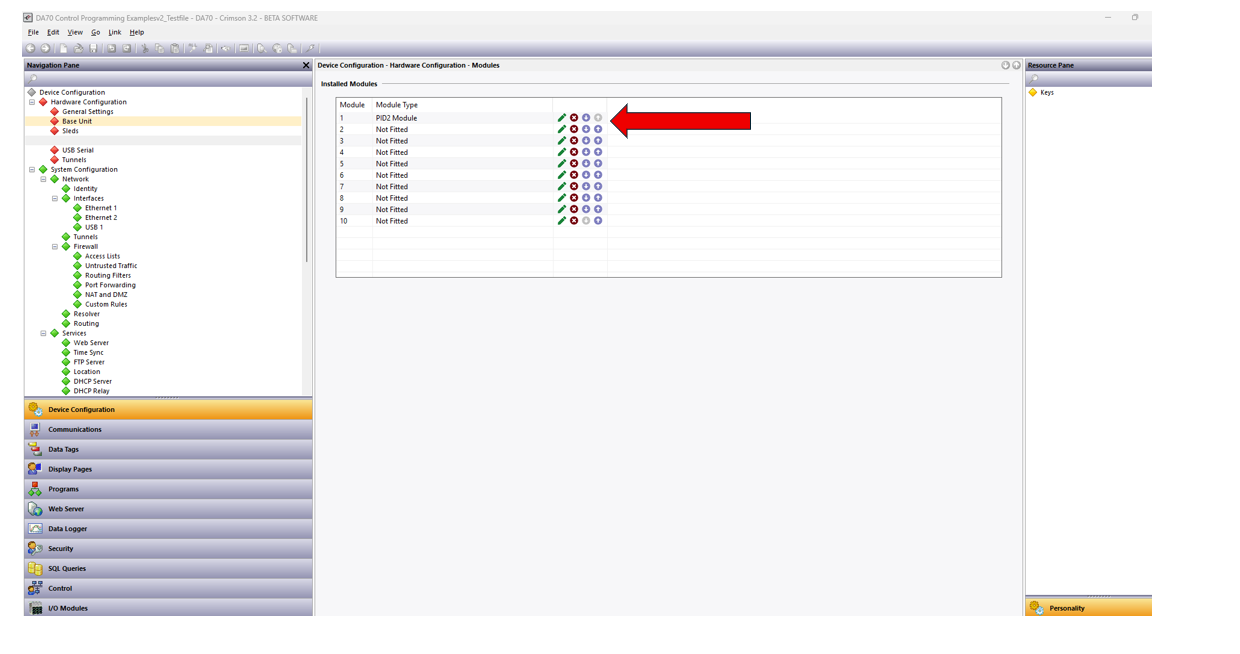Edit module 1 PID2 Module with pencil icon
The height and width of the screenshot is (654, 1240).
pos(562,118)
